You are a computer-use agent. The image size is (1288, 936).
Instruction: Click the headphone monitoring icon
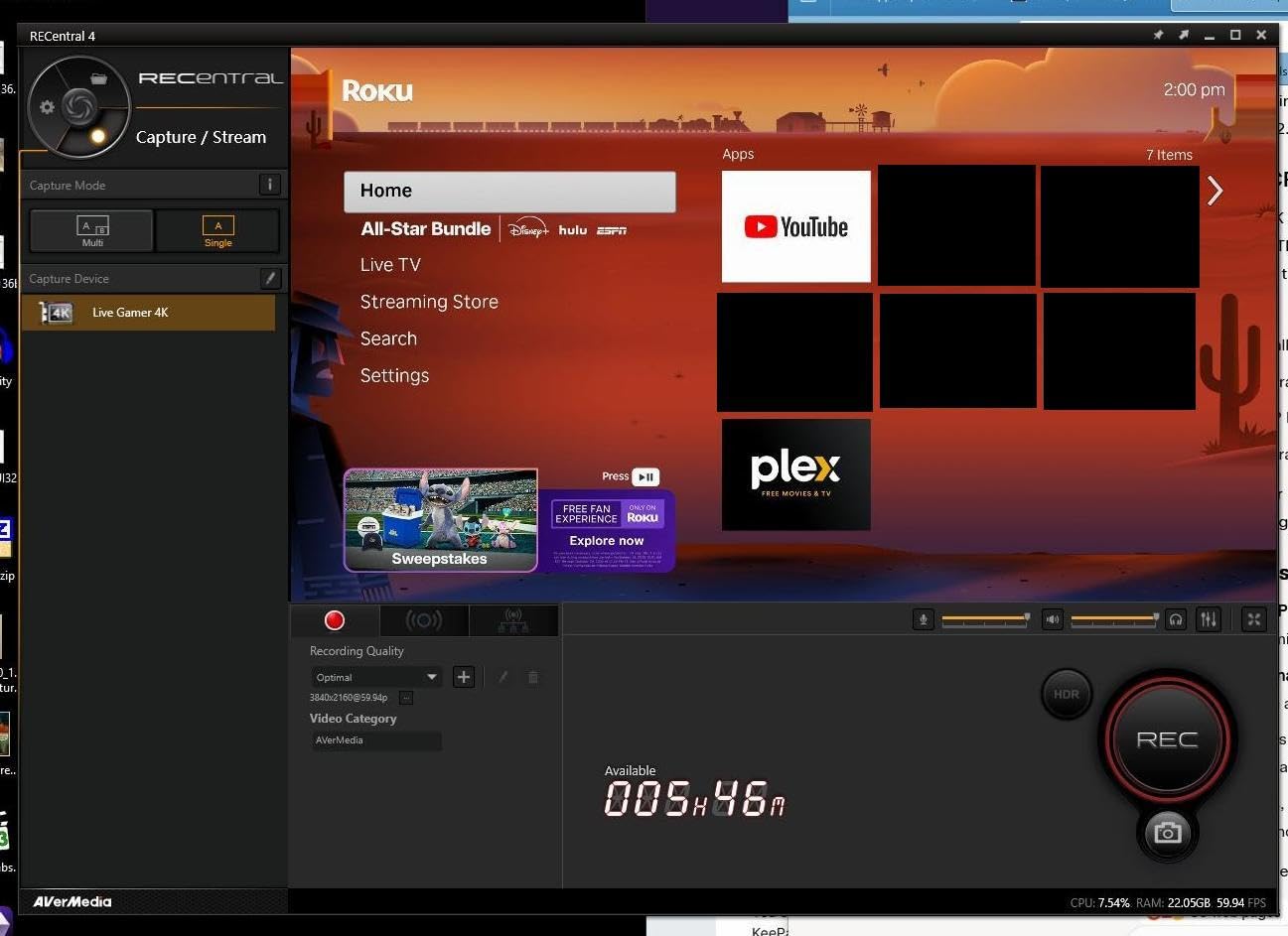point(1176,619)
